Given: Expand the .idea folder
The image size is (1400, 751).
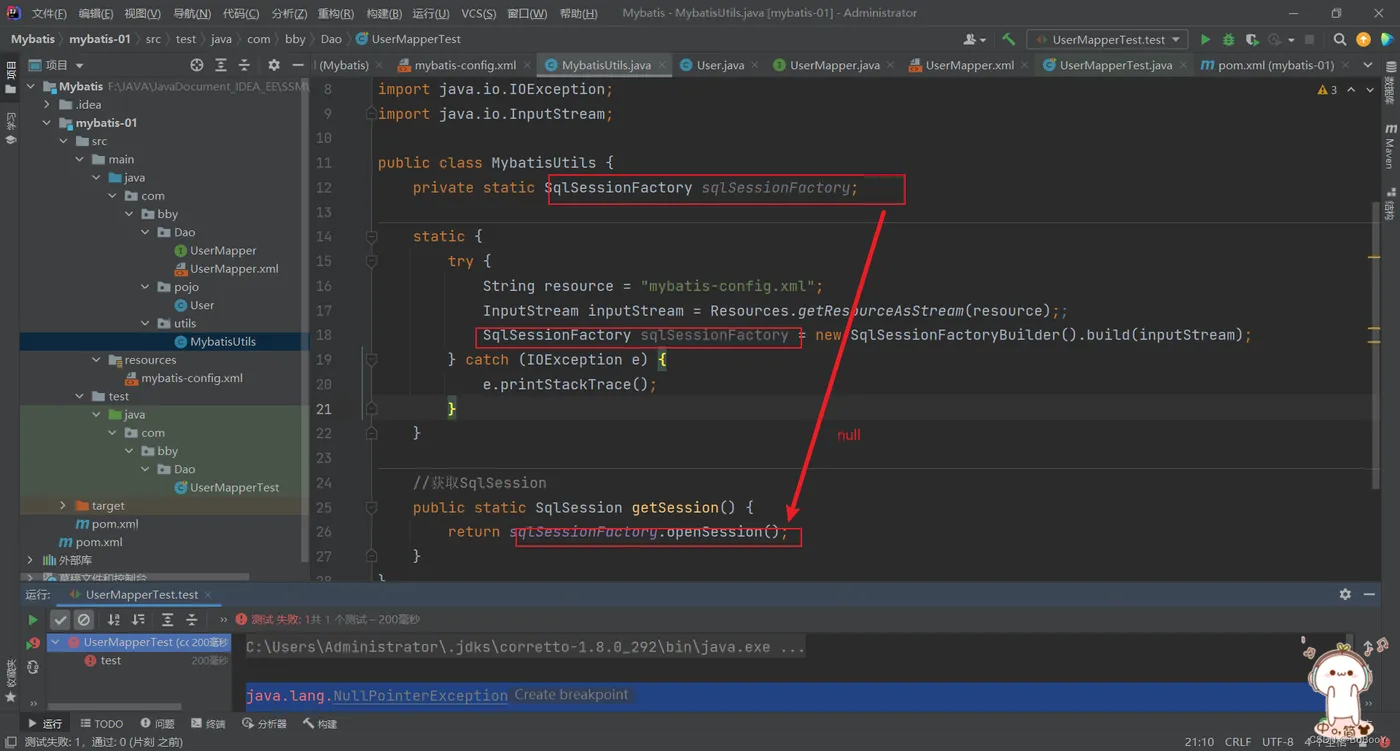Looking at the screenshot, I should coord(47,105).
